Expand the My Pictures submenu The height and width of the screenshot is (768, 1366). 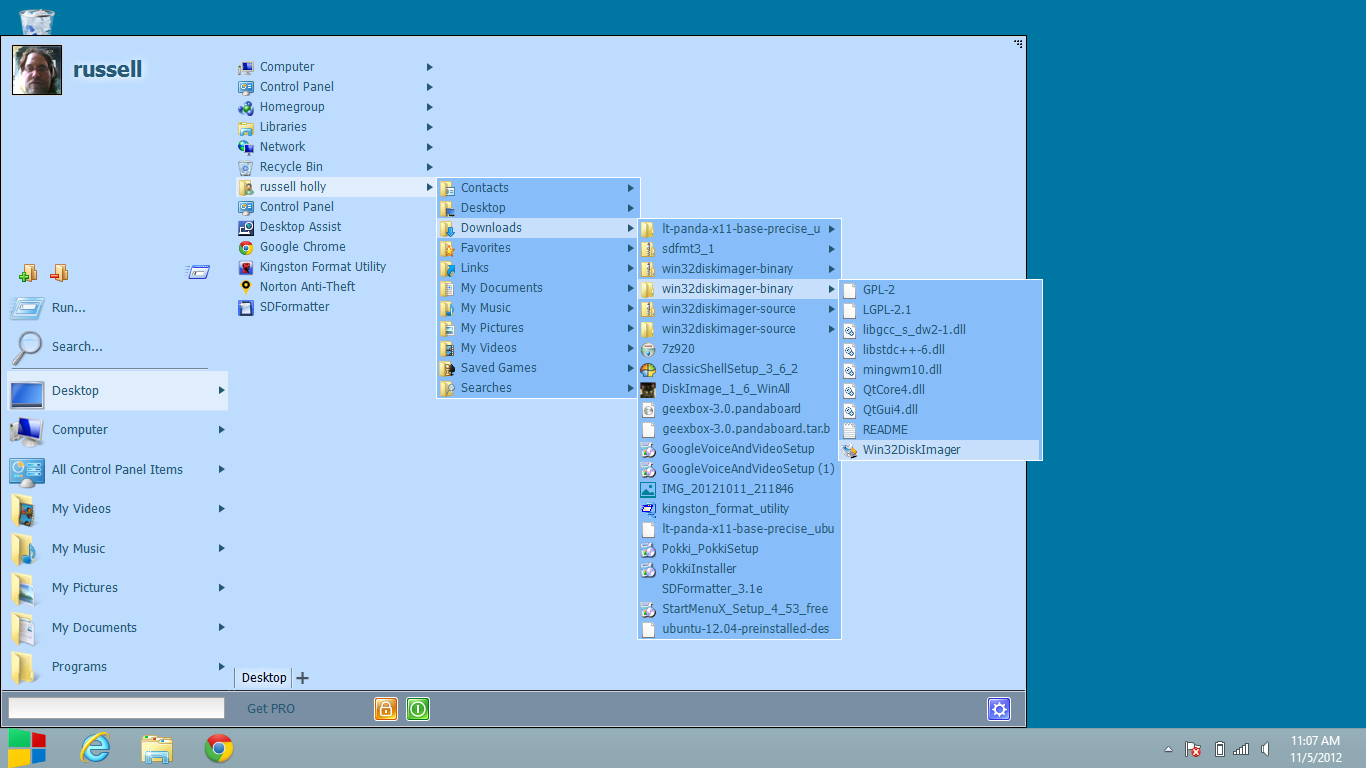tap(630, 327)
